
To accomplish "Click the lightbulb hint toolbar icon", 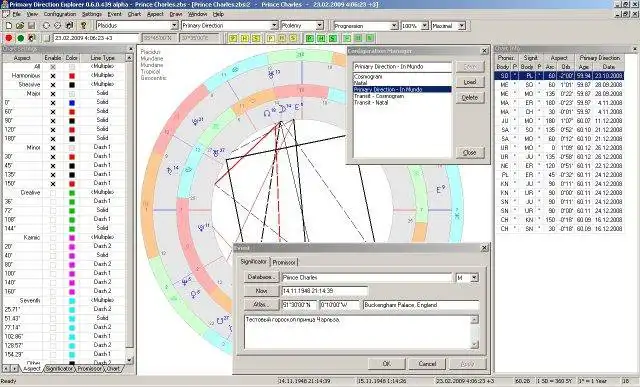I will pyautogui.click(x=84, y=25).
